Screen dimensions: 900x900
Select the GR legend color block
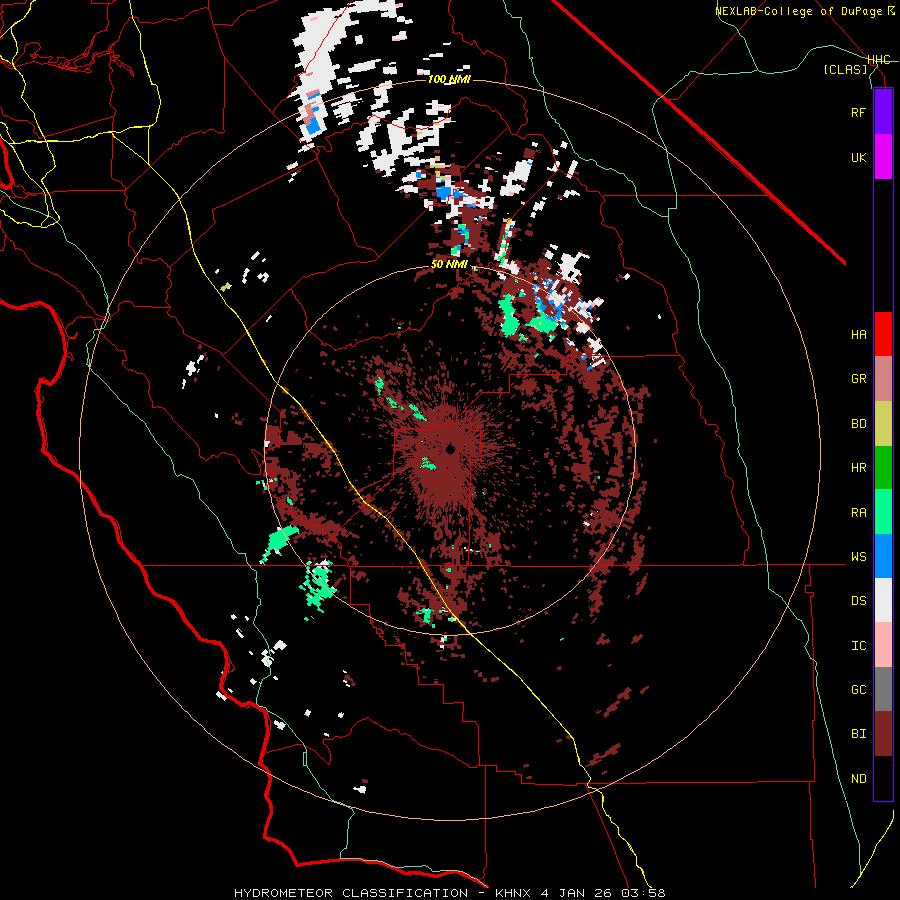click(x=883, y=379)
